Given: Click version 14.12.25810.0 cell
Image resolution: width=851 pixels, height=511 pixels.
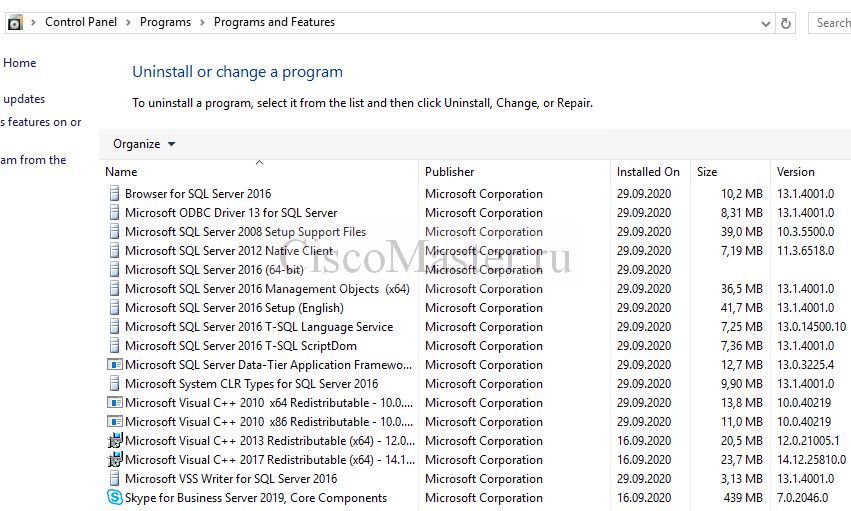Looking at the screenshot, I should 811,459.
